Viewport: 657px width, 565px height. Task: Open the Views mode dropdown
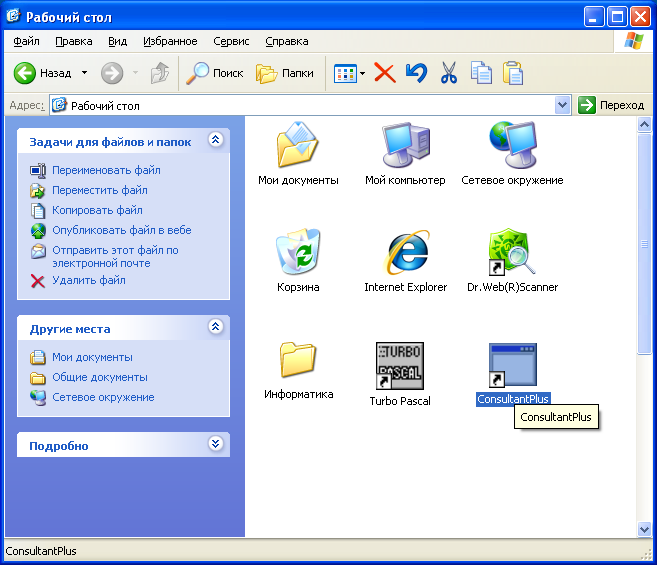(362, 74)
